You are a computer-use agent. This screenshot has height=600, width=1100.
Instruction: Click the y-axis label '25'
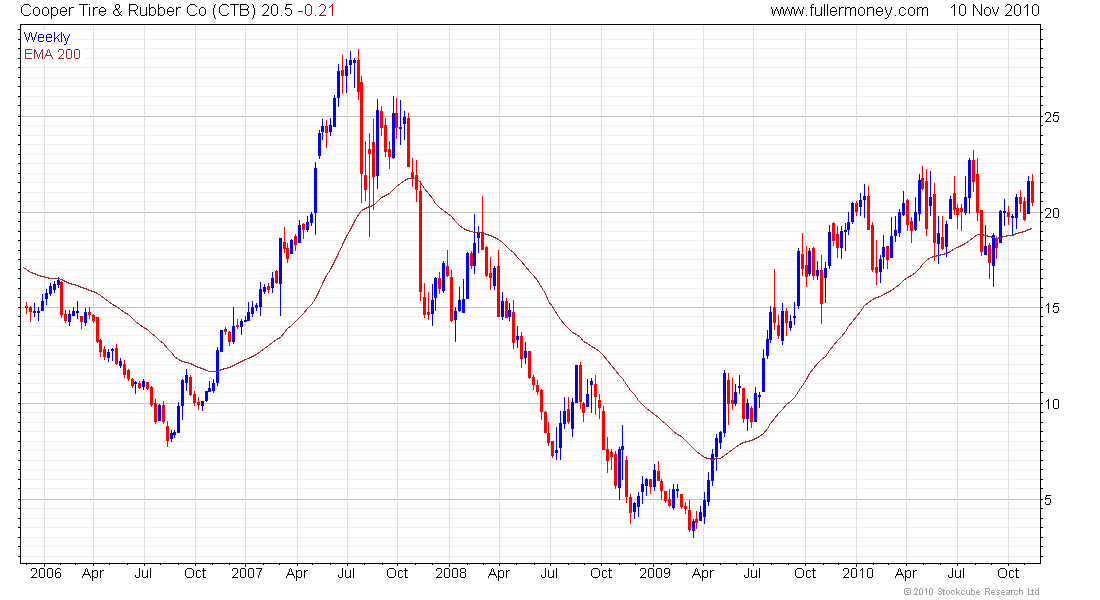pos(1052,117)
